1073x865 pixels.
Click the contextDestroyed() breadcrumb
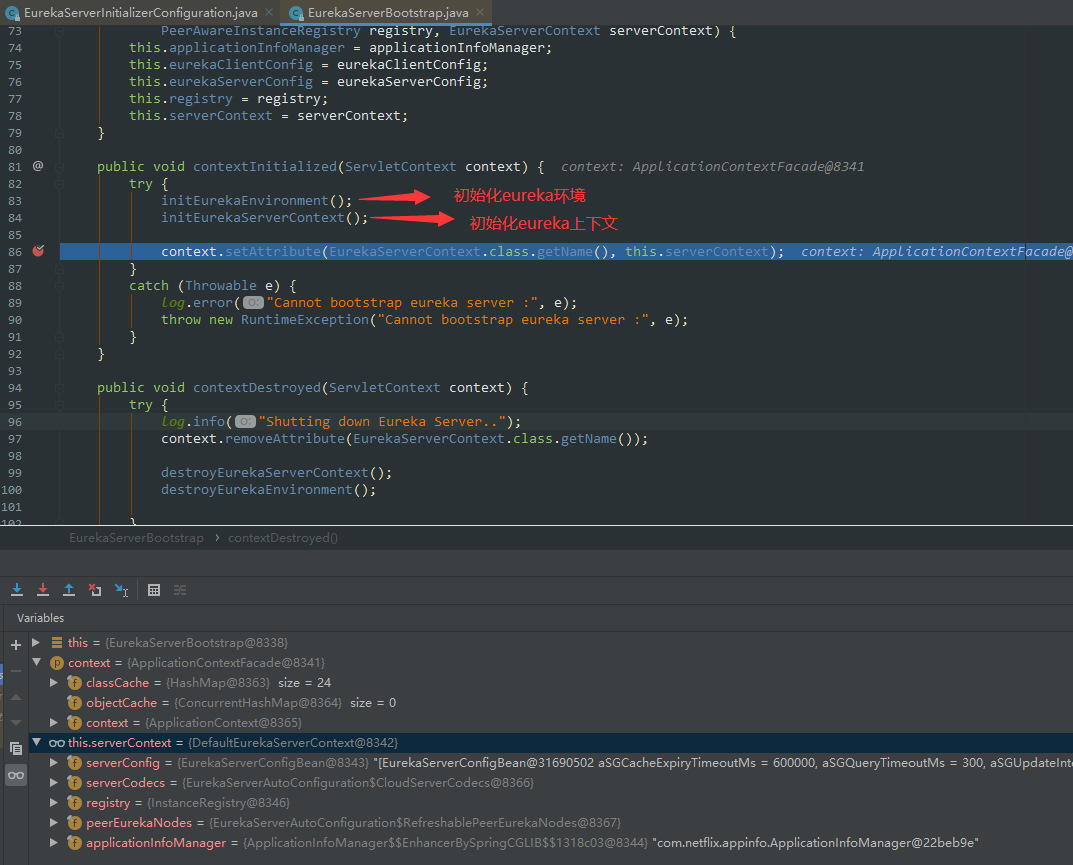coord(283,538)
